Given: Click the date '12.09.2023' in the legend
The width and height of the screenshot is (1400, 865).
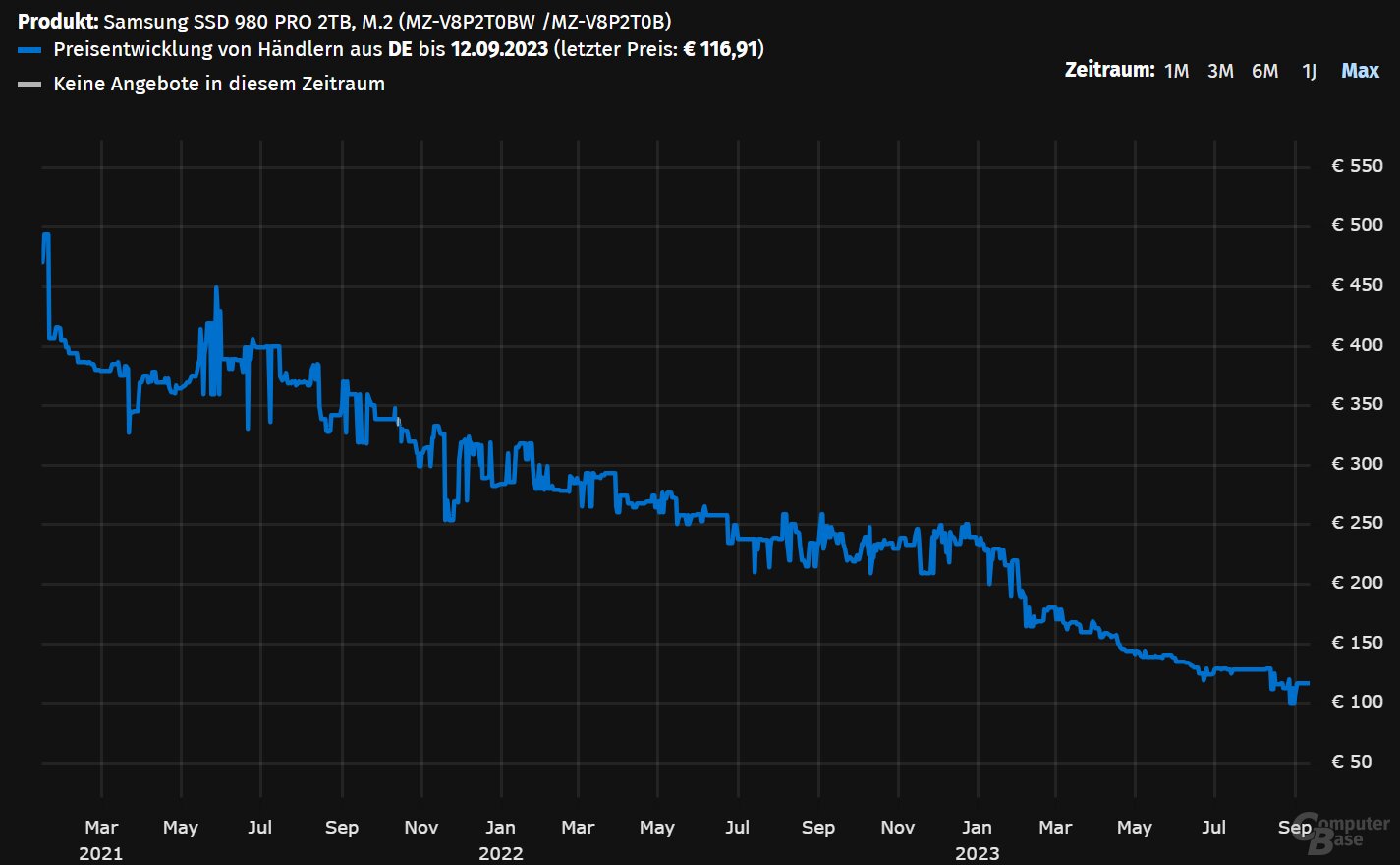Looking at the screenshot, I should pyautogui.click(x=499, y=49).
